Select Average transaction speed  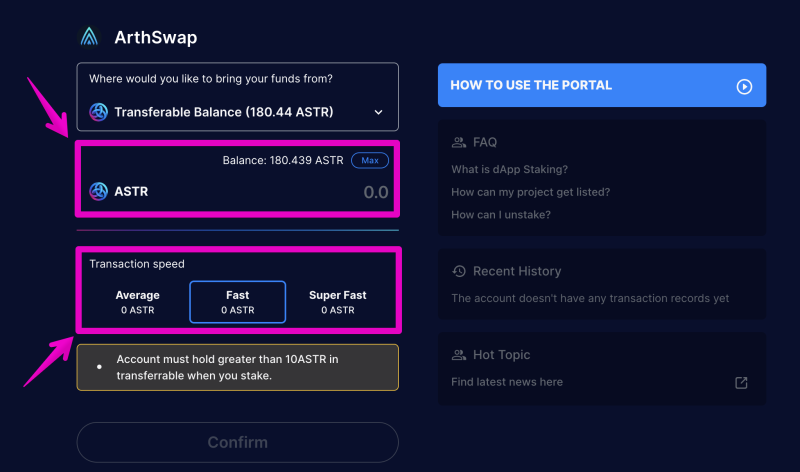tap(137, 302)
